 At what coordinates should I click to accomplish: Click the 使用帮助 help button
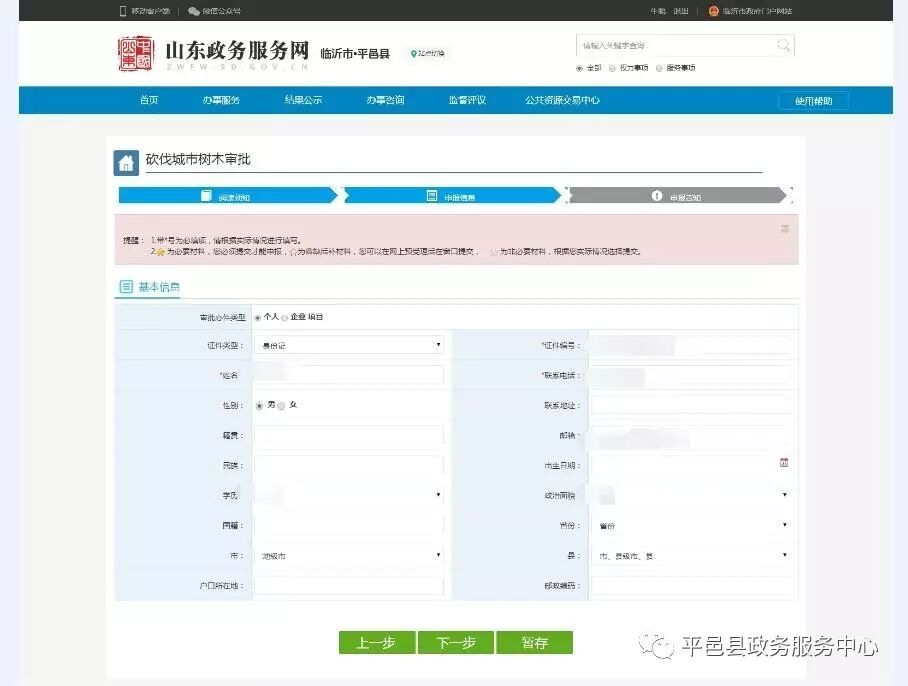[x=812, y=100]
